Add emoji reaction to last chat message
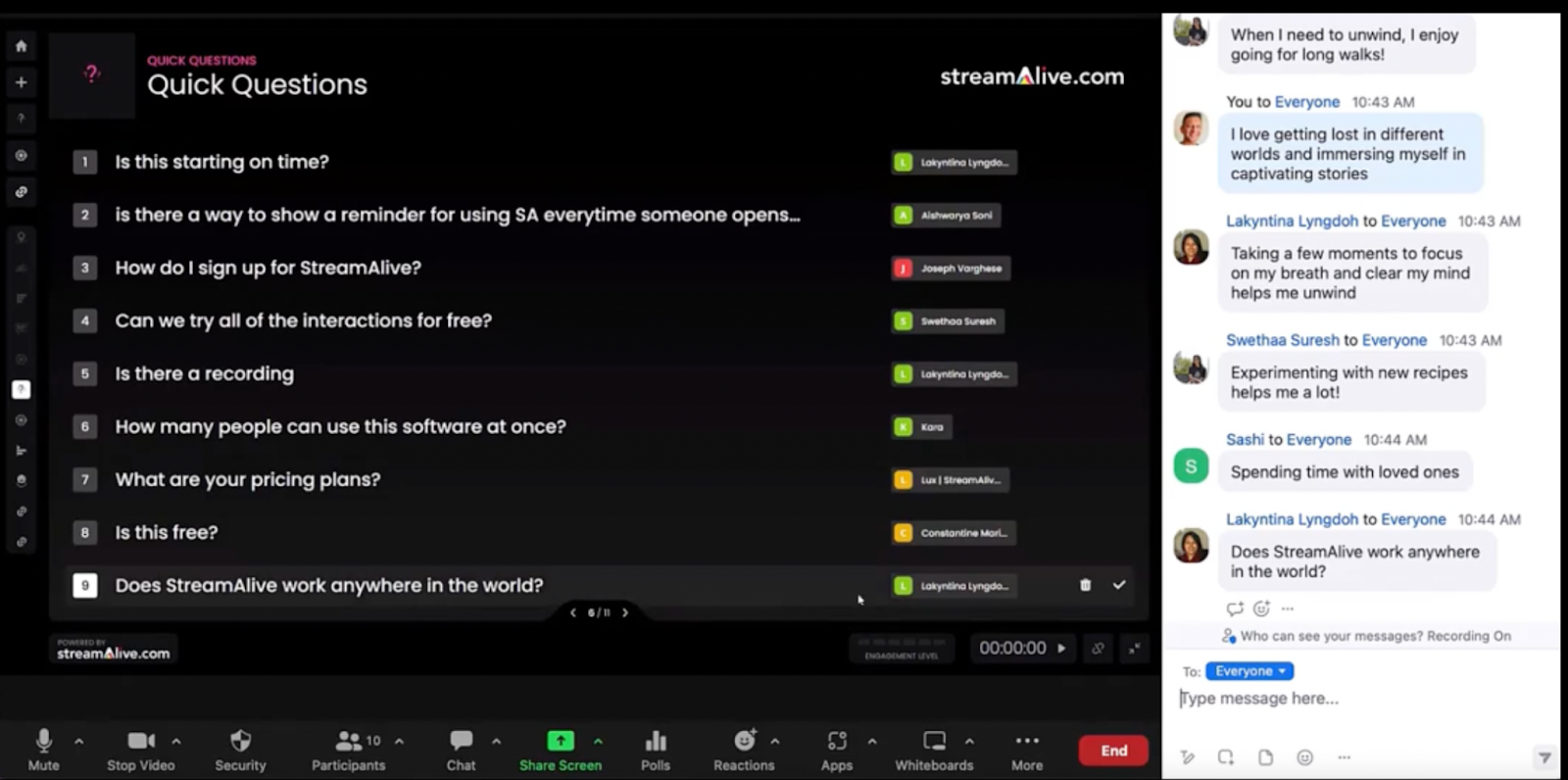 point(1261,609)
